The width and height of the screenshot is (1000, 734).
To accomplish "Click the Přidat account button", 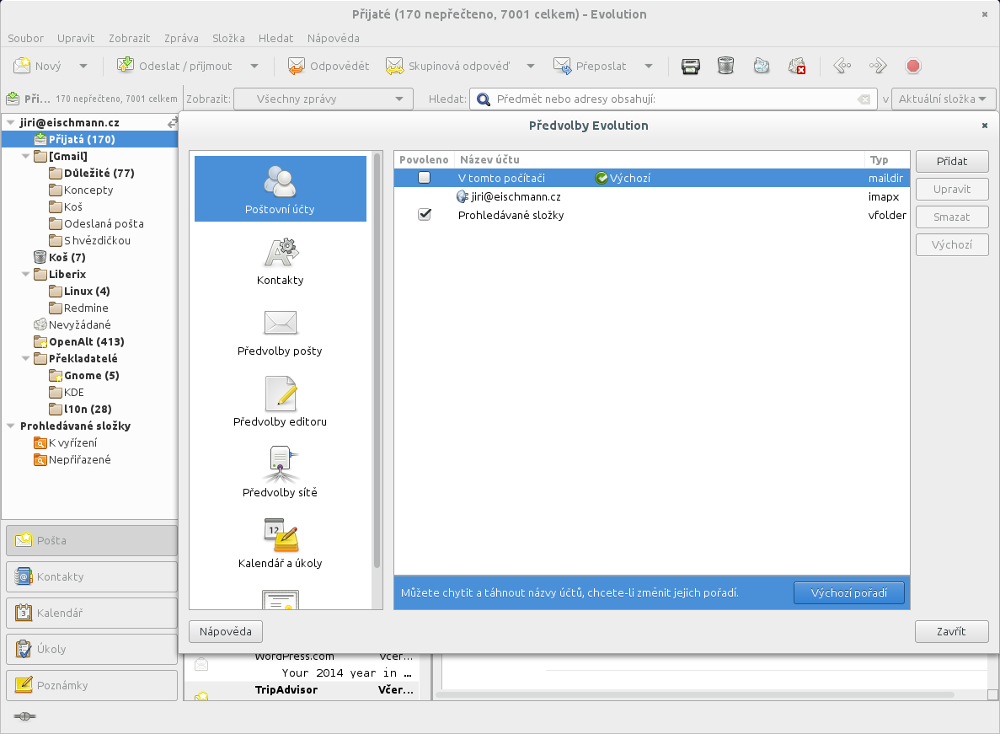I will [951, 161].
